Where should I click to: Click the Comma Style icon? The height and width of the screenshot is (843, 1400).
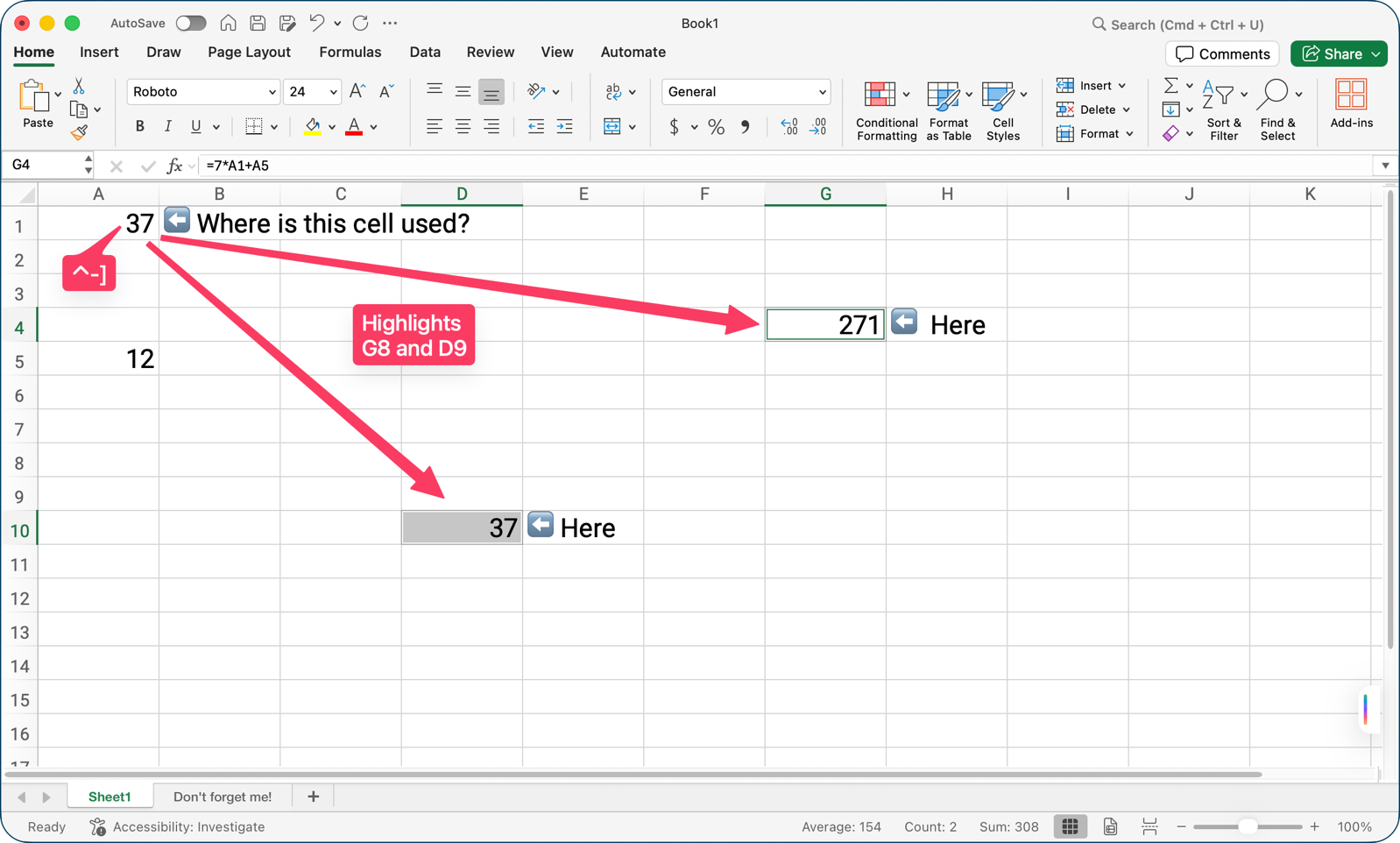[745, 127]
